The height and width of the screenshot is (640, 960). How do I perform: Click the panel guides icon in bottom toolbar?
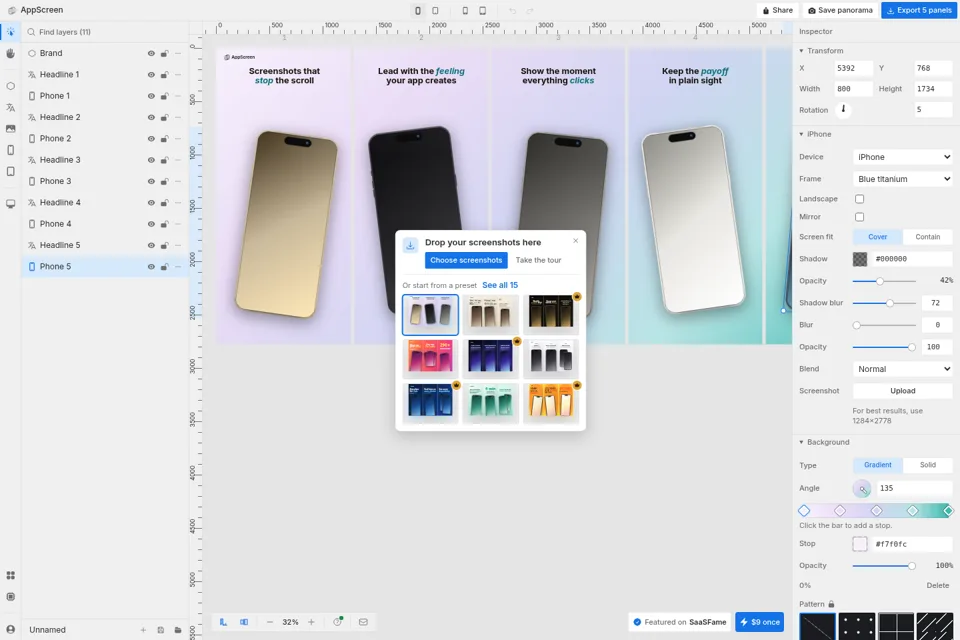pos(244,622)
